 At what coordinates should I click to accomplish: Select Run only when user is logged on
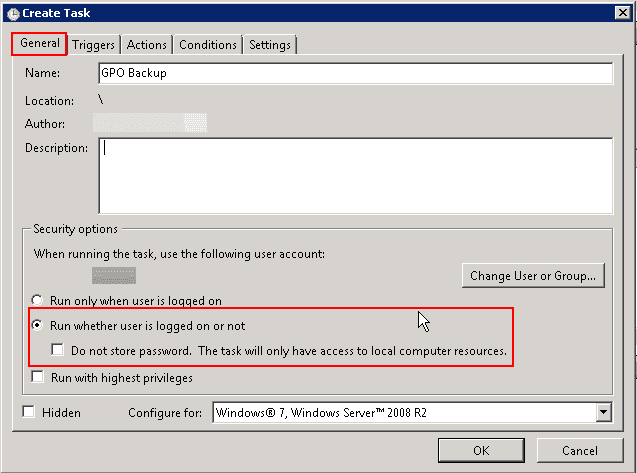[x=38, y=300]
